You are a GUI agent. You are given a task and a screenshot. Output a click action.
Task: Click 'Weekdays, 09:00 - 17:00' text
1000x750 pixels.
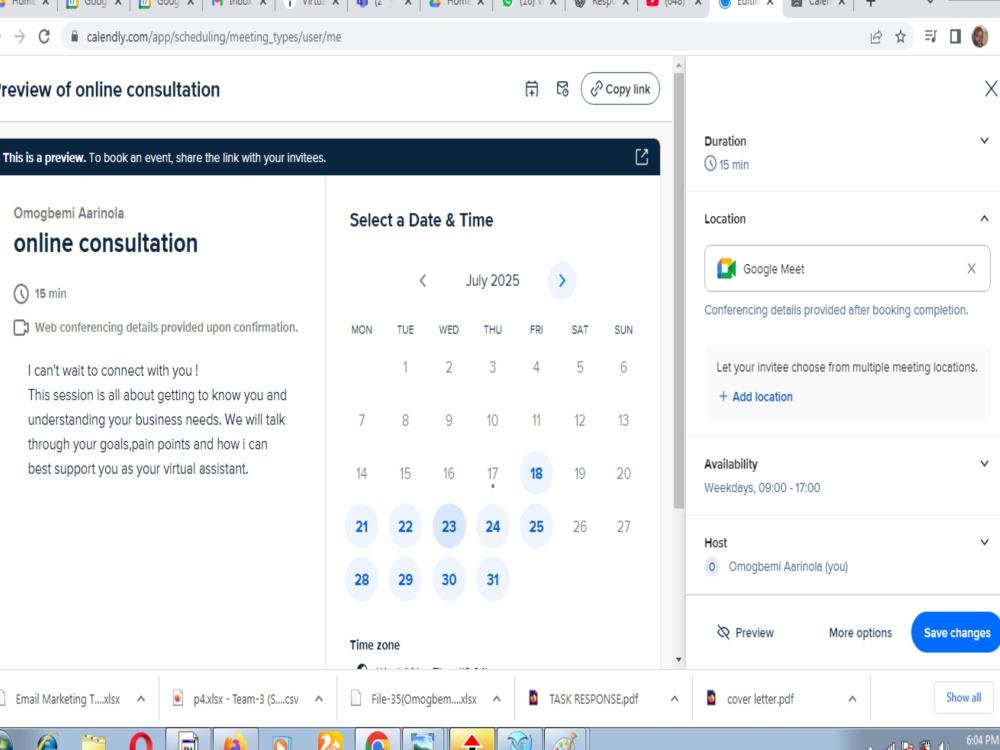point(762,488)
